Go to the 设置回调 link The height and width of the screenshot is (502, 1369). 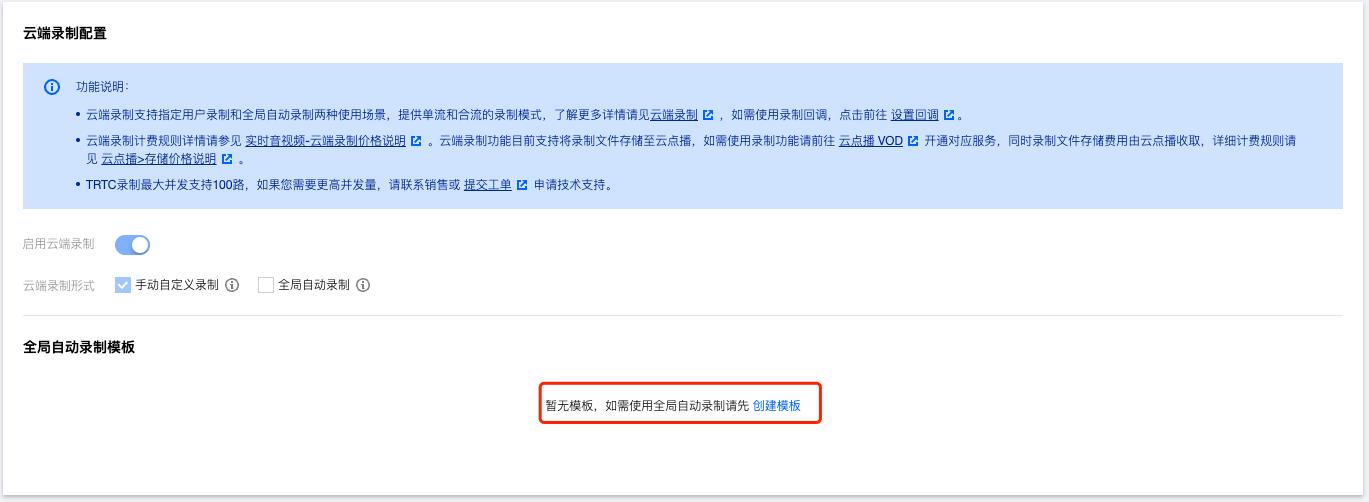[x=915, y=115]
